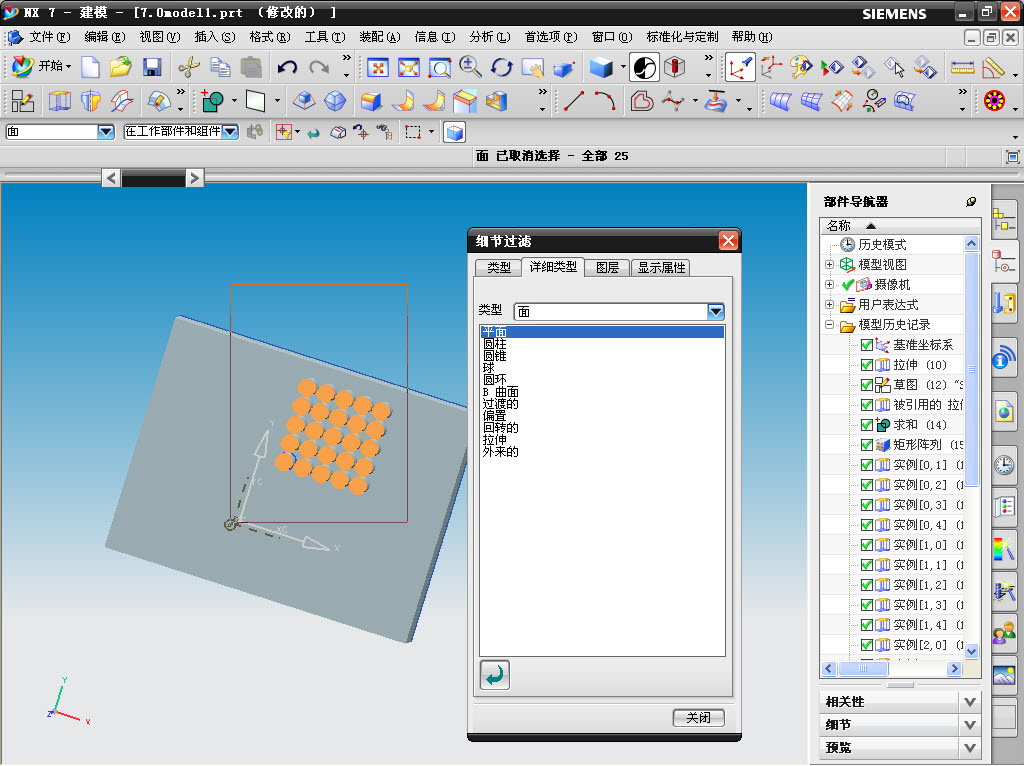Click the shaded rendering style cube icon

[x=601, y=67]
